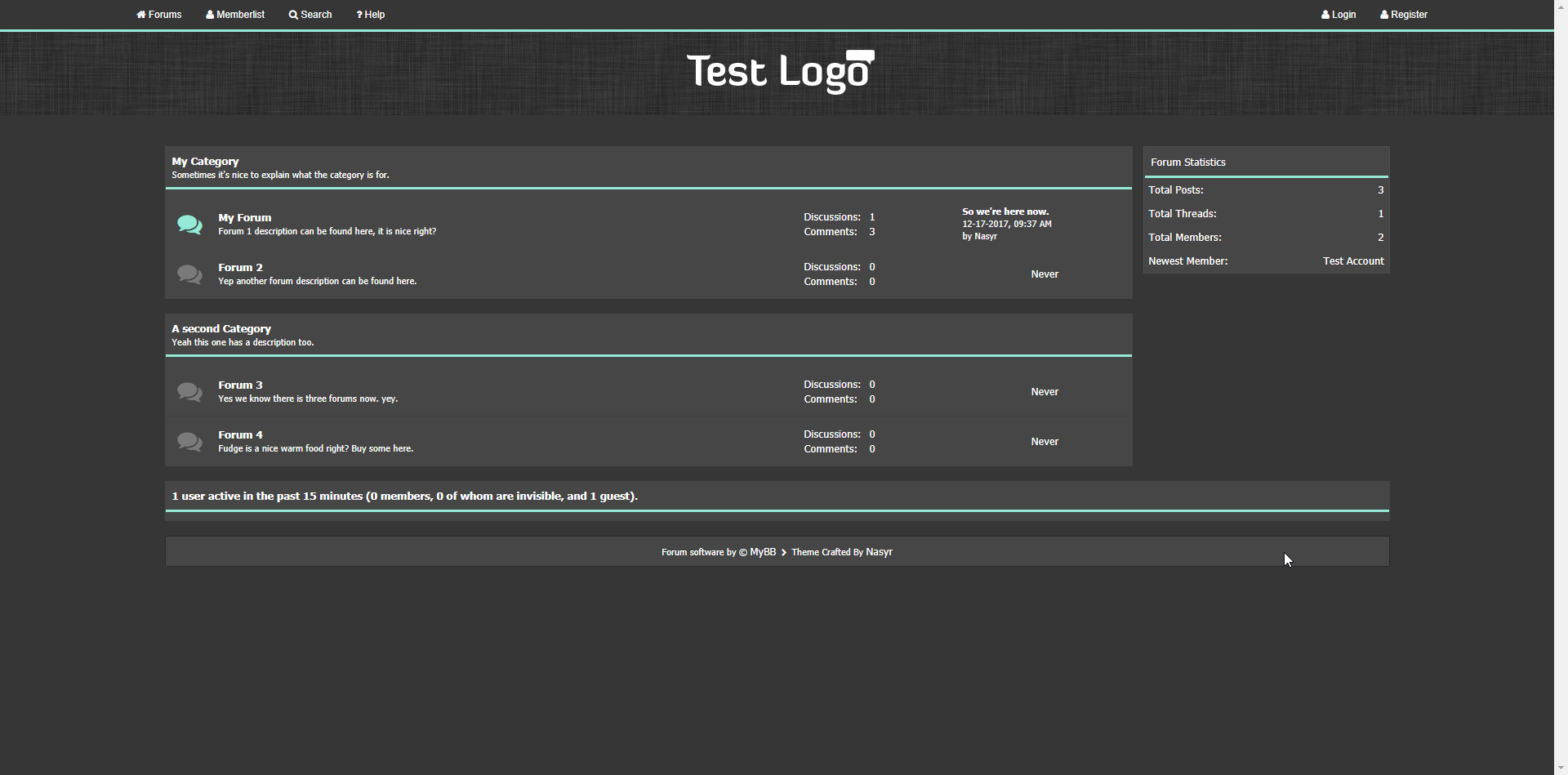
Task: Open the Forum 3 title link
Action: pyautogui.click(x=240, y=385)
